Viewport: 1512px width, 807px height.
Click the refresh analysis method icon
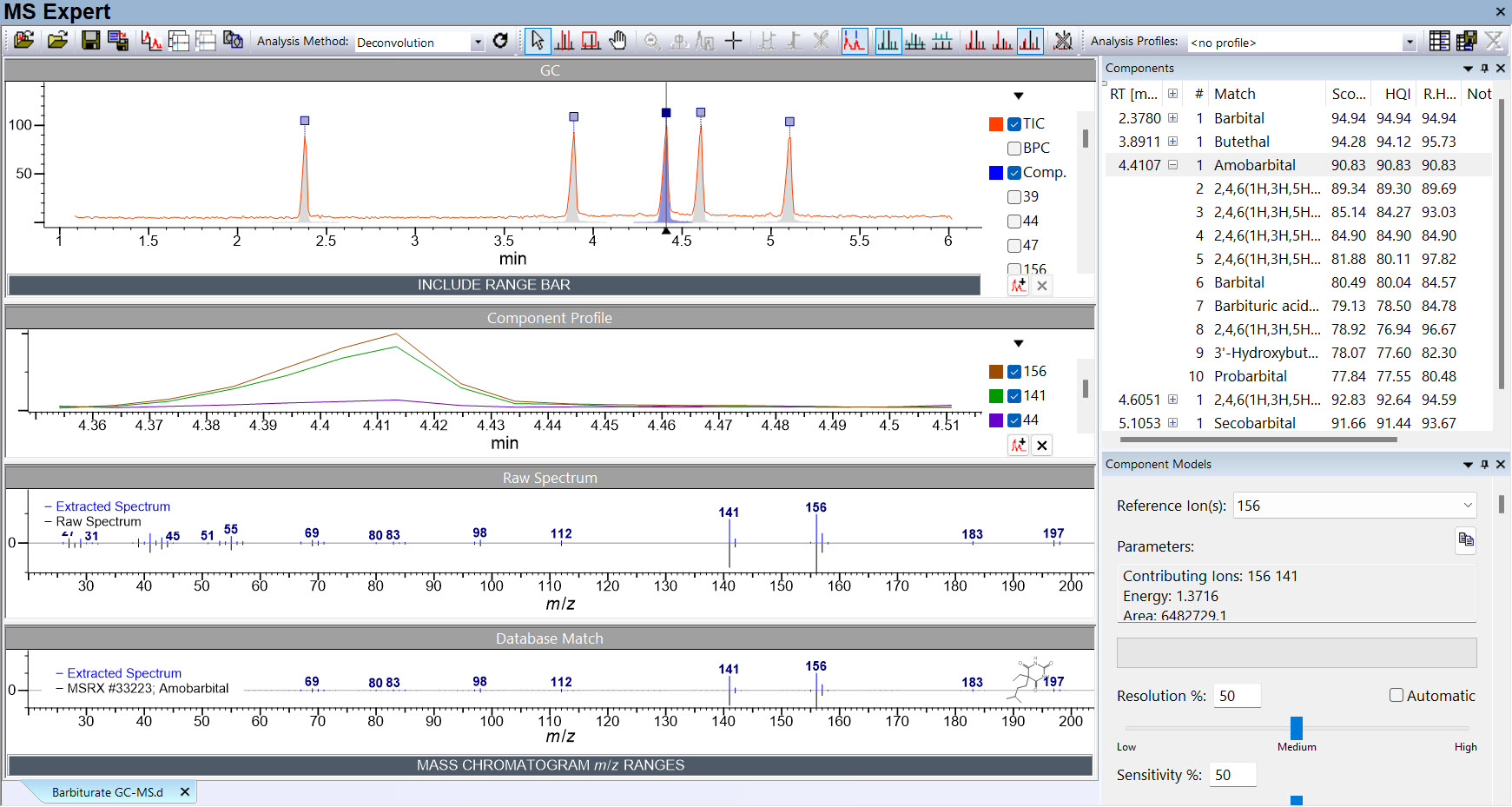click(500, 41)
